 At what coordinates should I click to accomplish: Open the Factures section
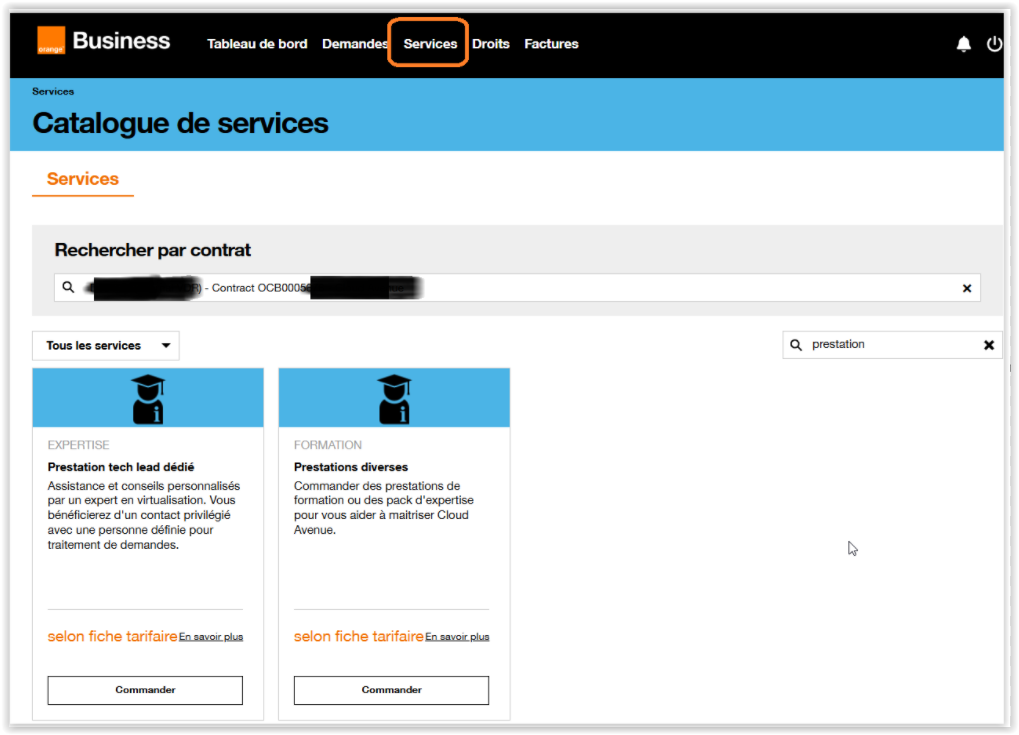click(551, 44)
